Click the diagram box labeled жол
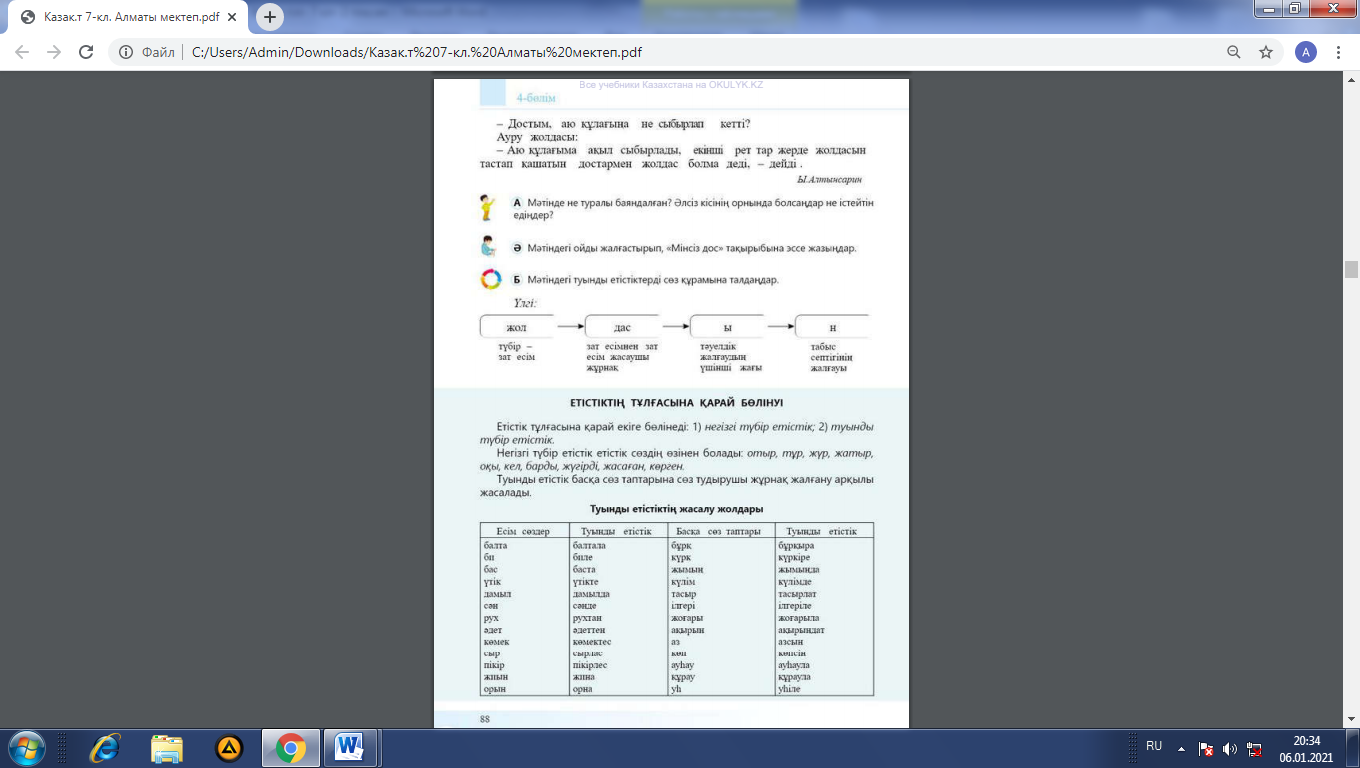1360x768 pixels. tap(518, 327)
